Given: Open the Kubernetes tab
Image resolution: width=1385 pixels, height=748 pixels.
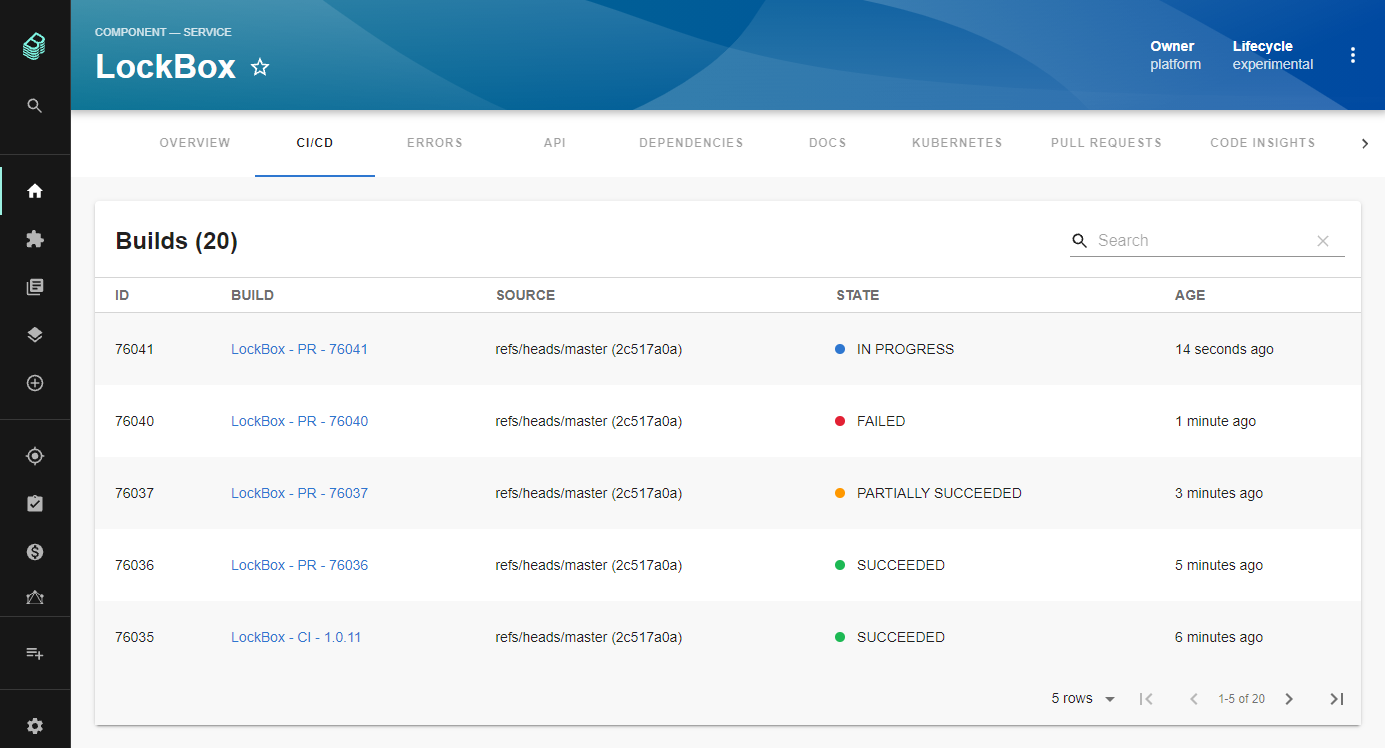Looking at the screenshot, I should tap(957, 143).
